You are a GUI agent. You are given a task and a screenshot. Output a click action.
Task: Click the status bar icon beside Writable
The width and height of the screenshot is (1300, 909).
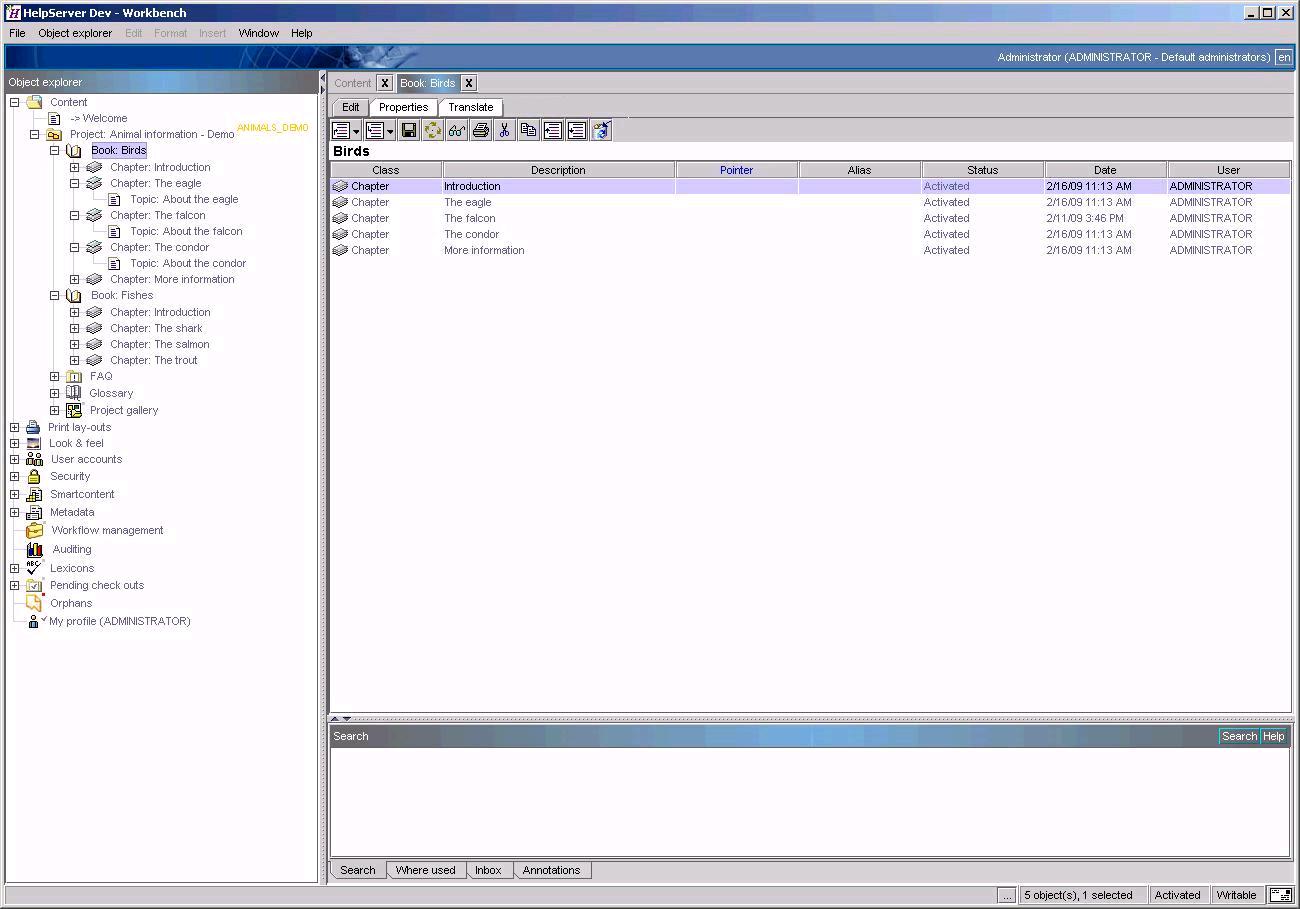(x=1280, y=895)
